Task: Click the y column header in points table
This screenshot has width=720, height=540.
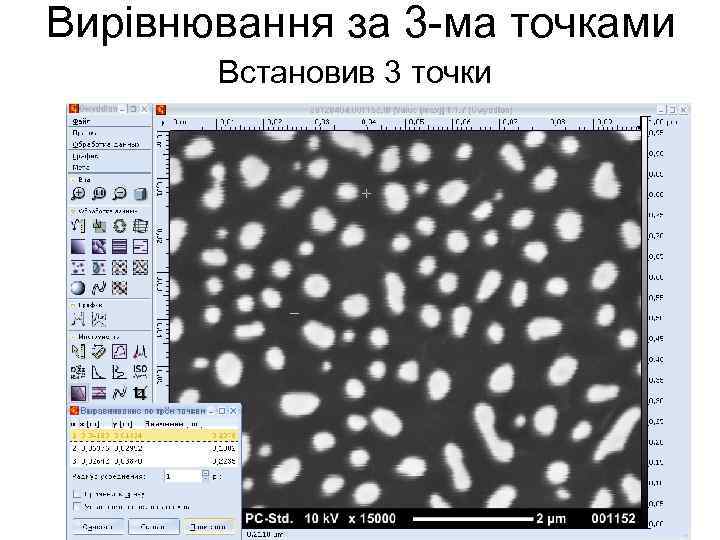Action: pos(123,423)
